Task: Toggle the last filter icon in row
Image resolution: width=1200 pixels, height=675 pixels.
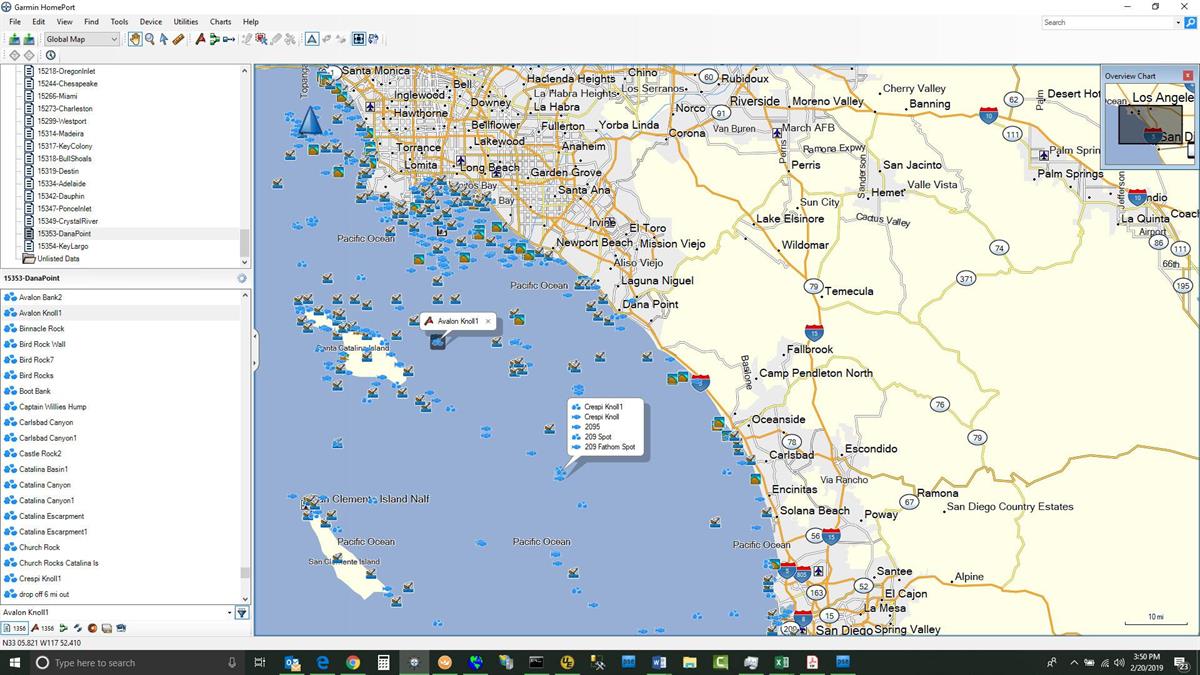Action: click(x=121, y=628)
